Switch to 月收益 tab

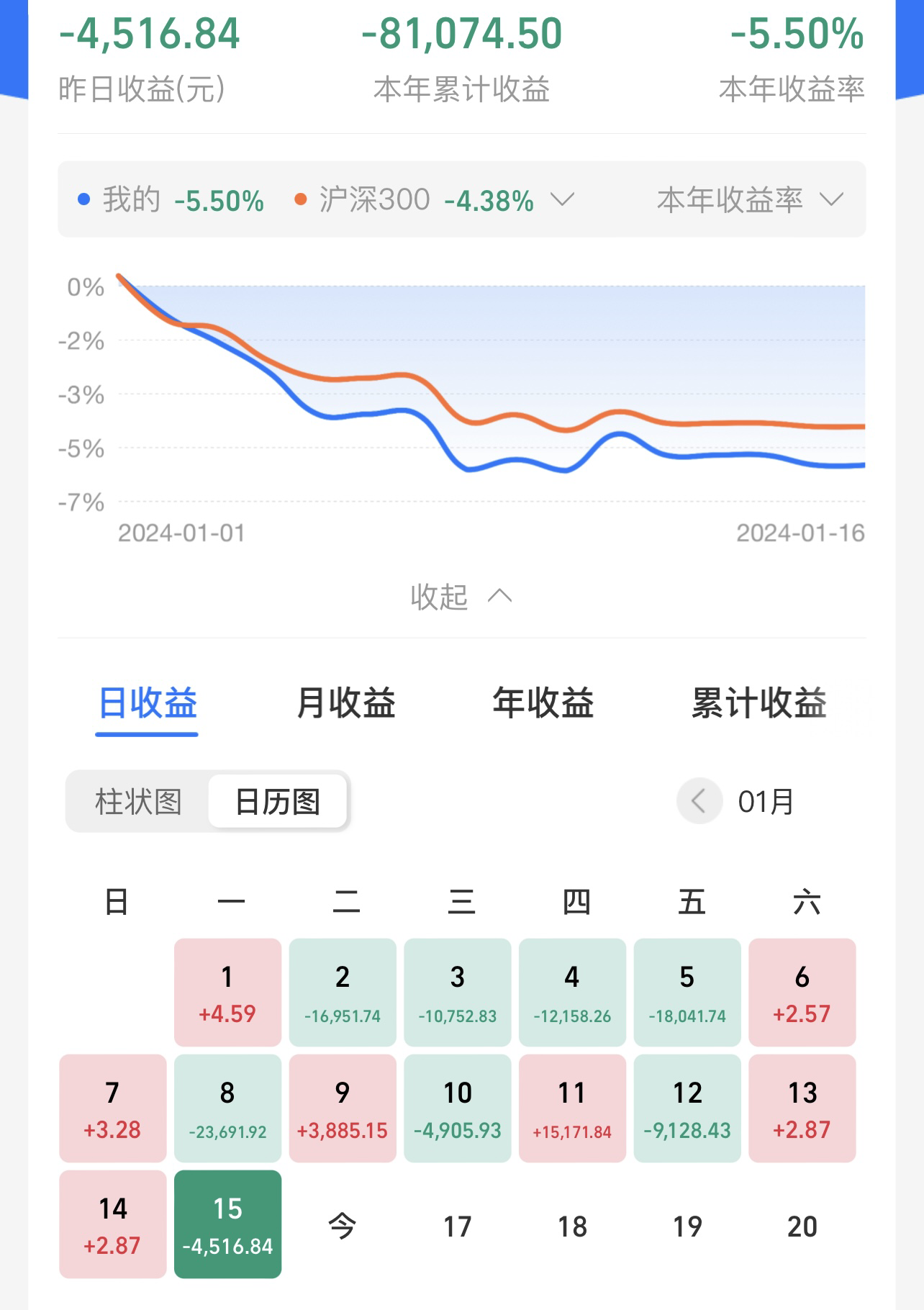(x=346, y=703)
